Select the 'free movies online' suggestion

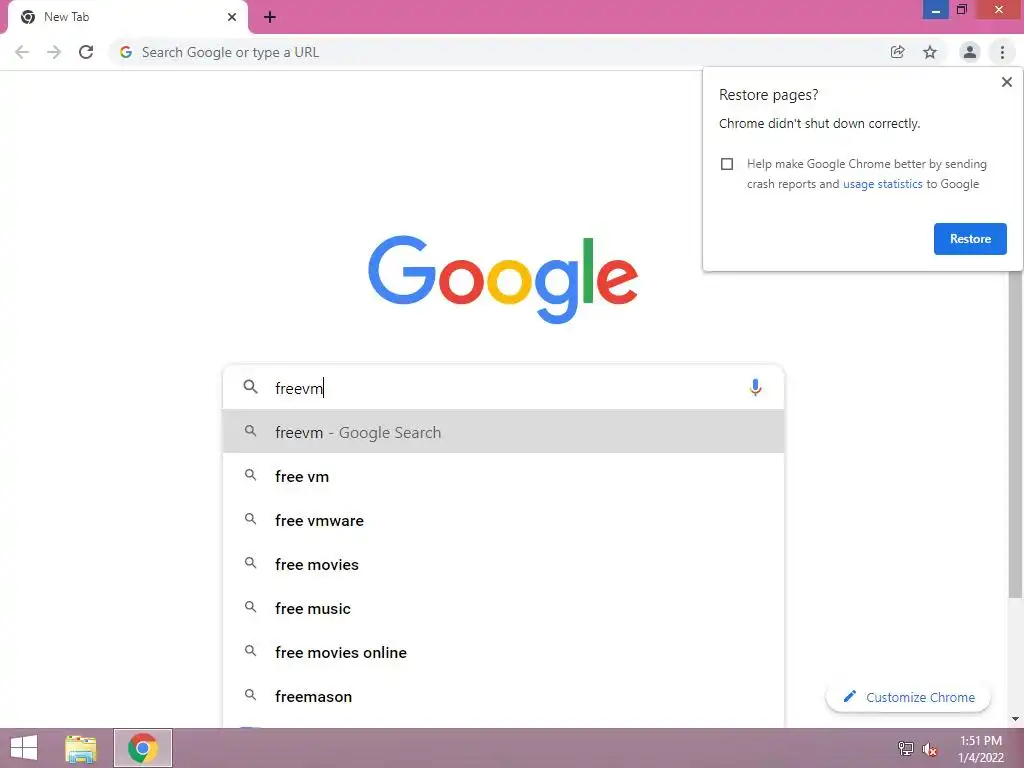(503, 652)
